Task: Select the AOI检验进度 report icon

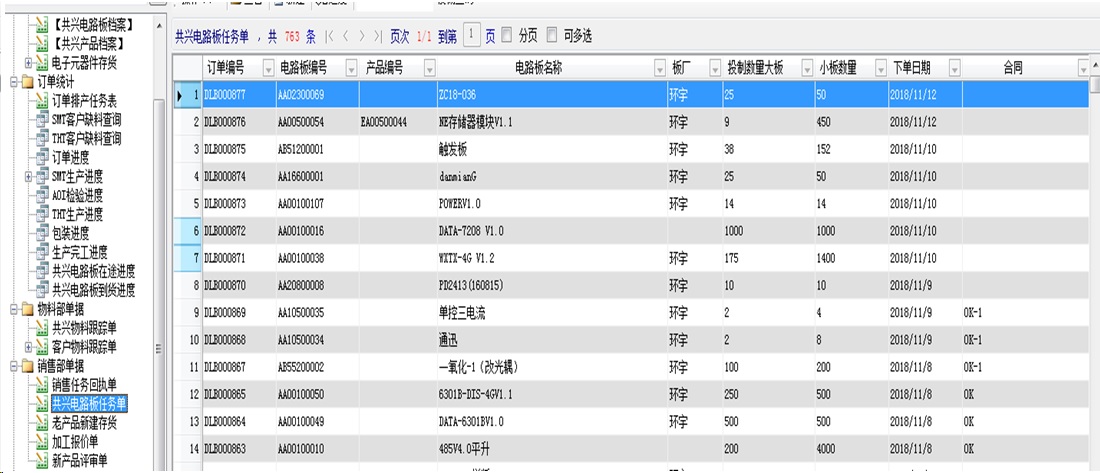Action: tap(42, 195)
